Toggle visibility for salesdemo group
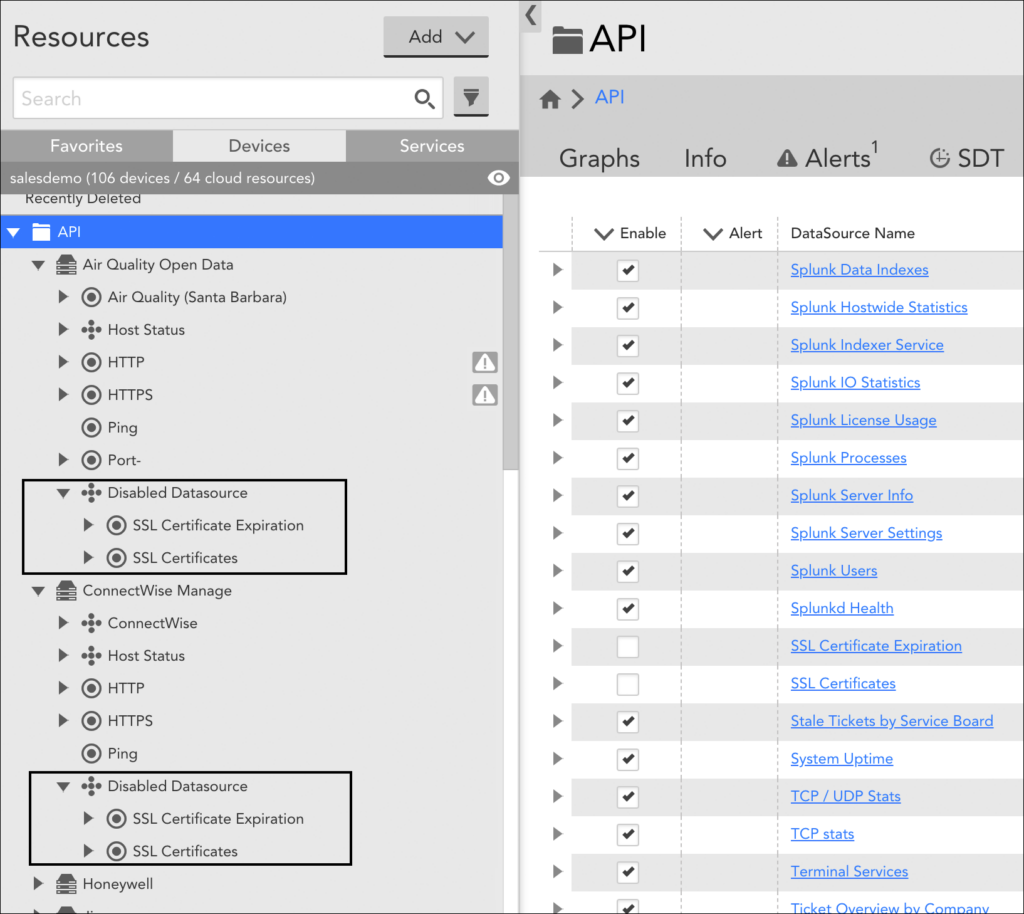Screen dimensions: 1024x914 click(498, 178)
